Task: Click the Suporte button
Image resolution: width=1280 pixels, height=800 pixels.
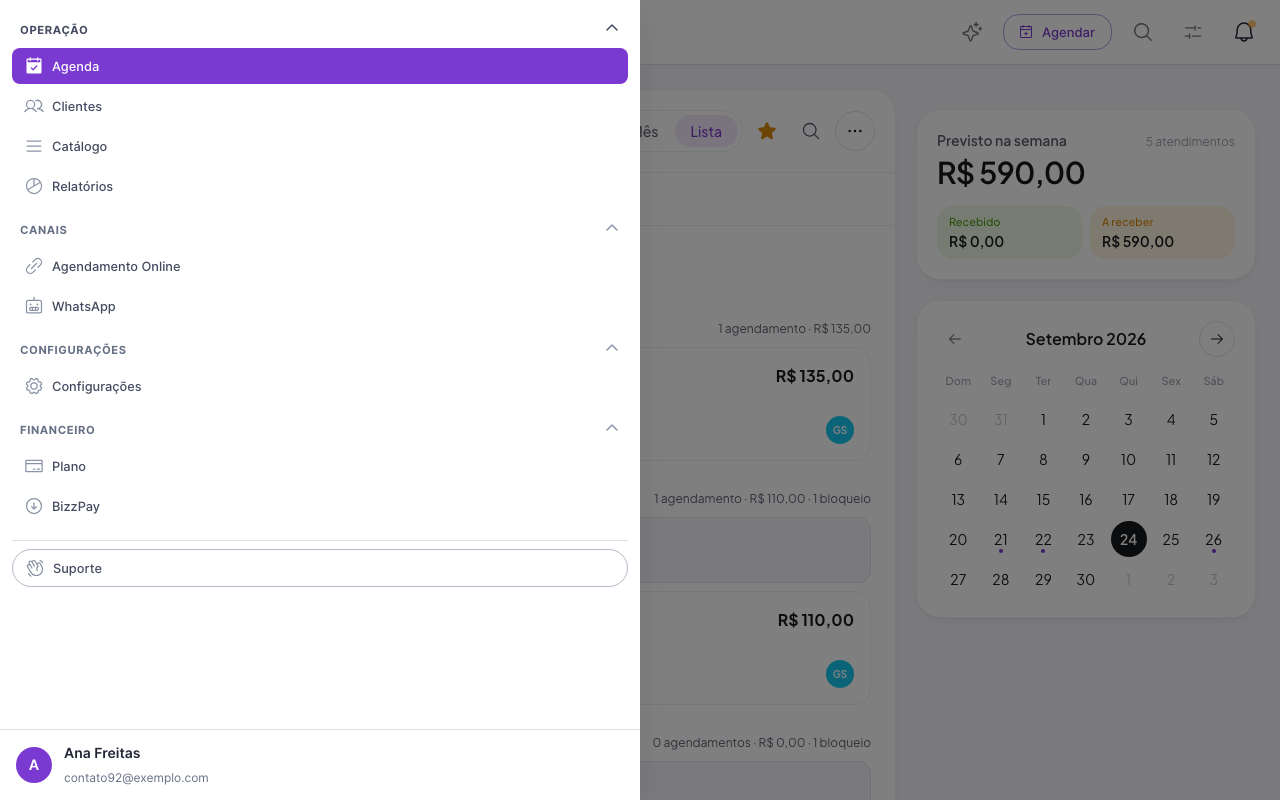Action: pos(320,568)
